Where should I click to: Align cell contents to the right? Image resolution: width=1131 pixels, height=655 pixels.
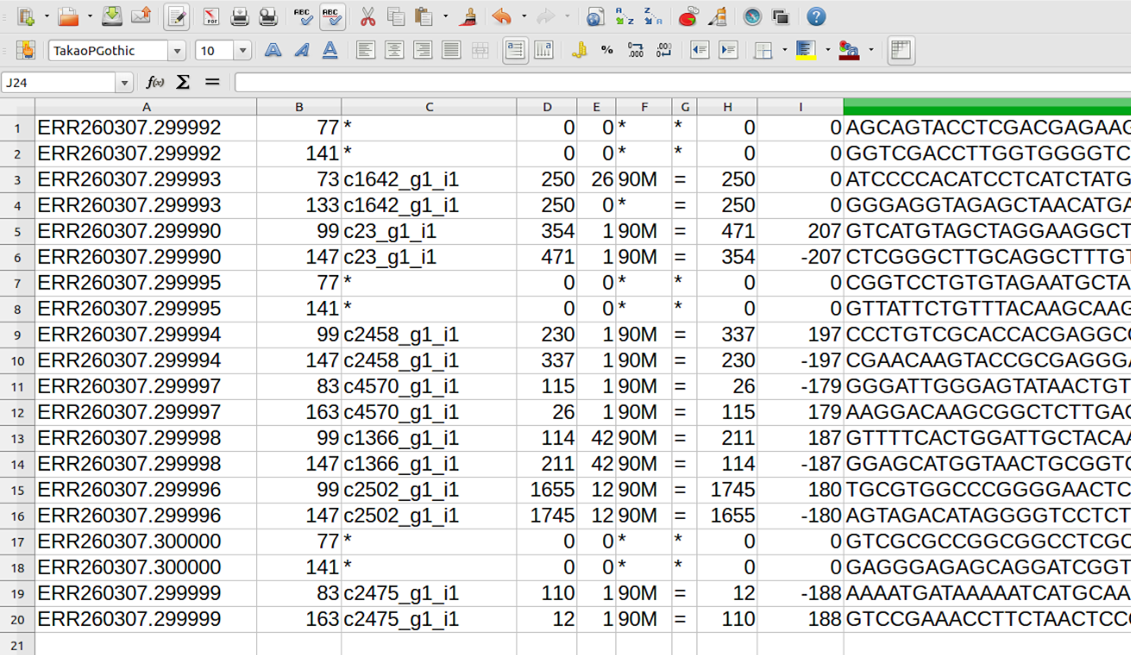(x=423, y=50)
